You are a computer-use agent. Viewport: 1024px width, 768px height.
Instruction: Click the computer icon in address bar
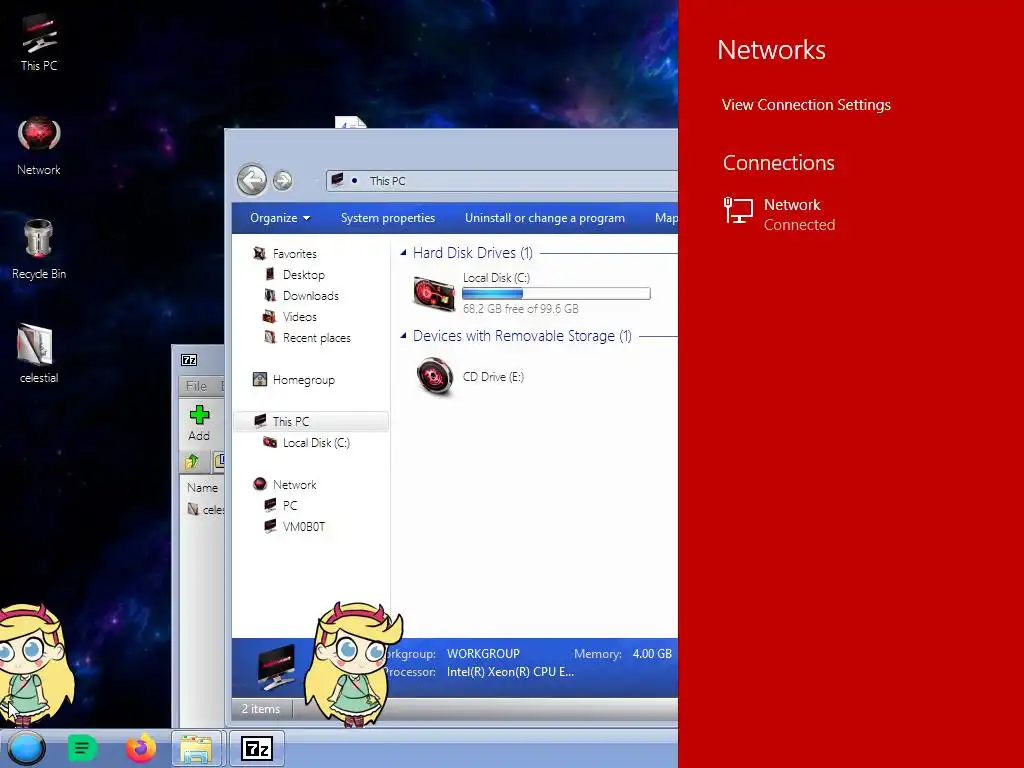(337, 180)
